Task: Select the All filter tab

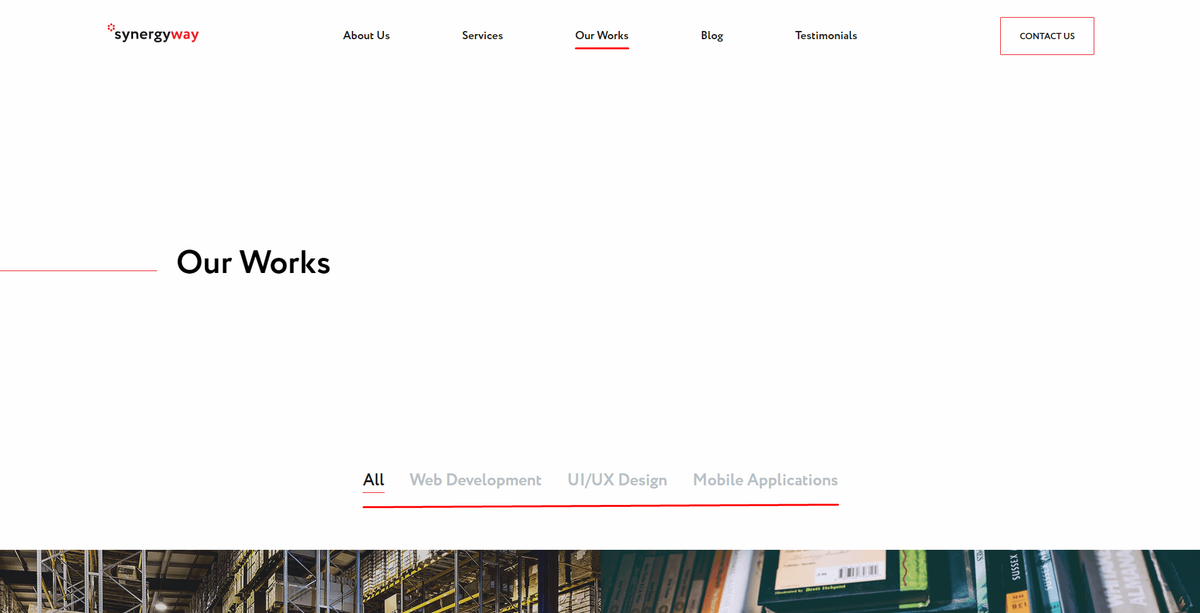Action: [373, 480]
